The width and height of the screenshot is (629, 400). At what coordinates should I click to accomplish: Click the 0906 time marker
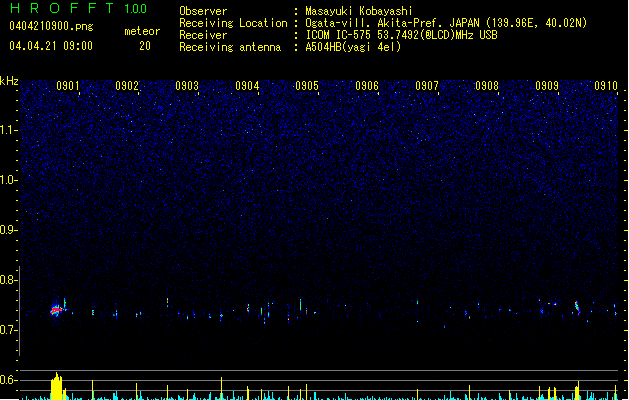[x=367, y=86]
